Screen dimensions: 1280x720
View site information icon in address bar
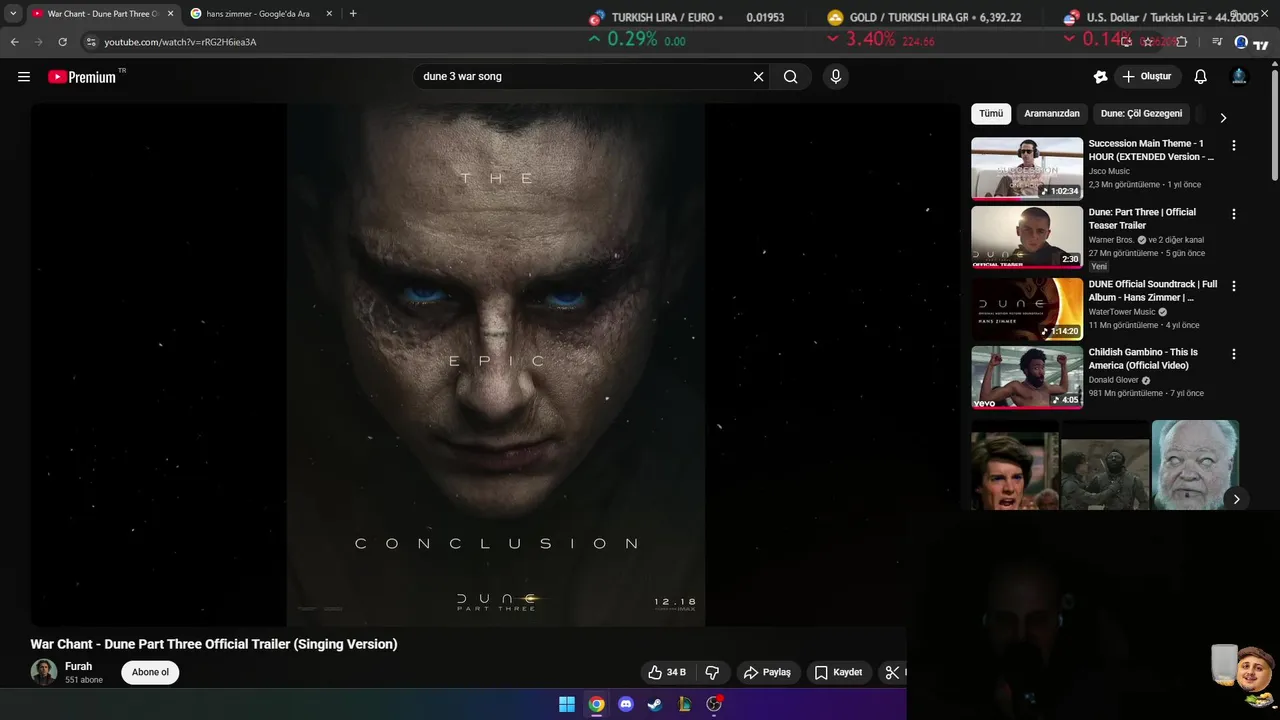pyautogui.click(x=91, y=42)
